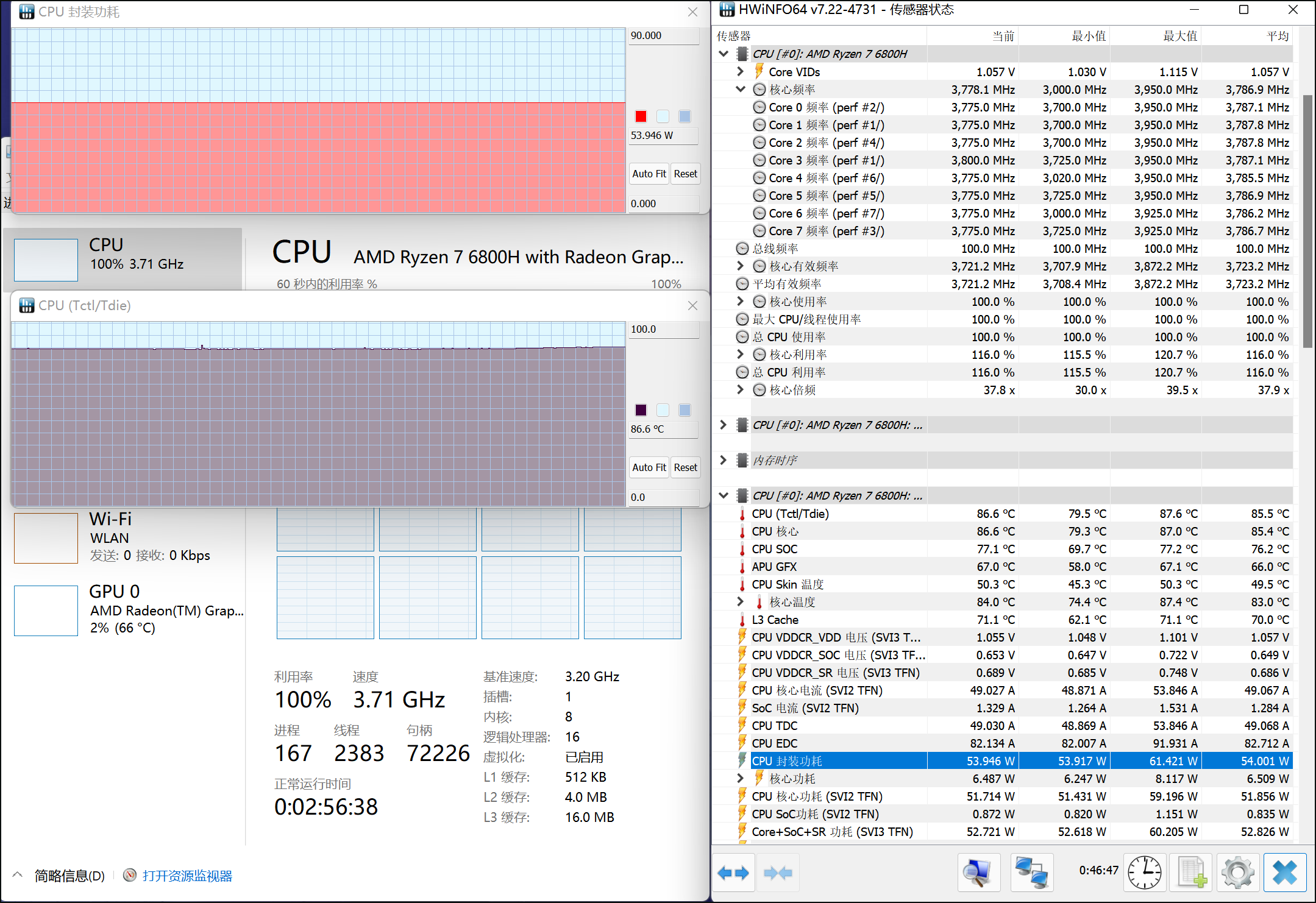Select the CPU Tctl/Tdie sensor row
This screenshot has height=903, width=1316.
[790, 514]
